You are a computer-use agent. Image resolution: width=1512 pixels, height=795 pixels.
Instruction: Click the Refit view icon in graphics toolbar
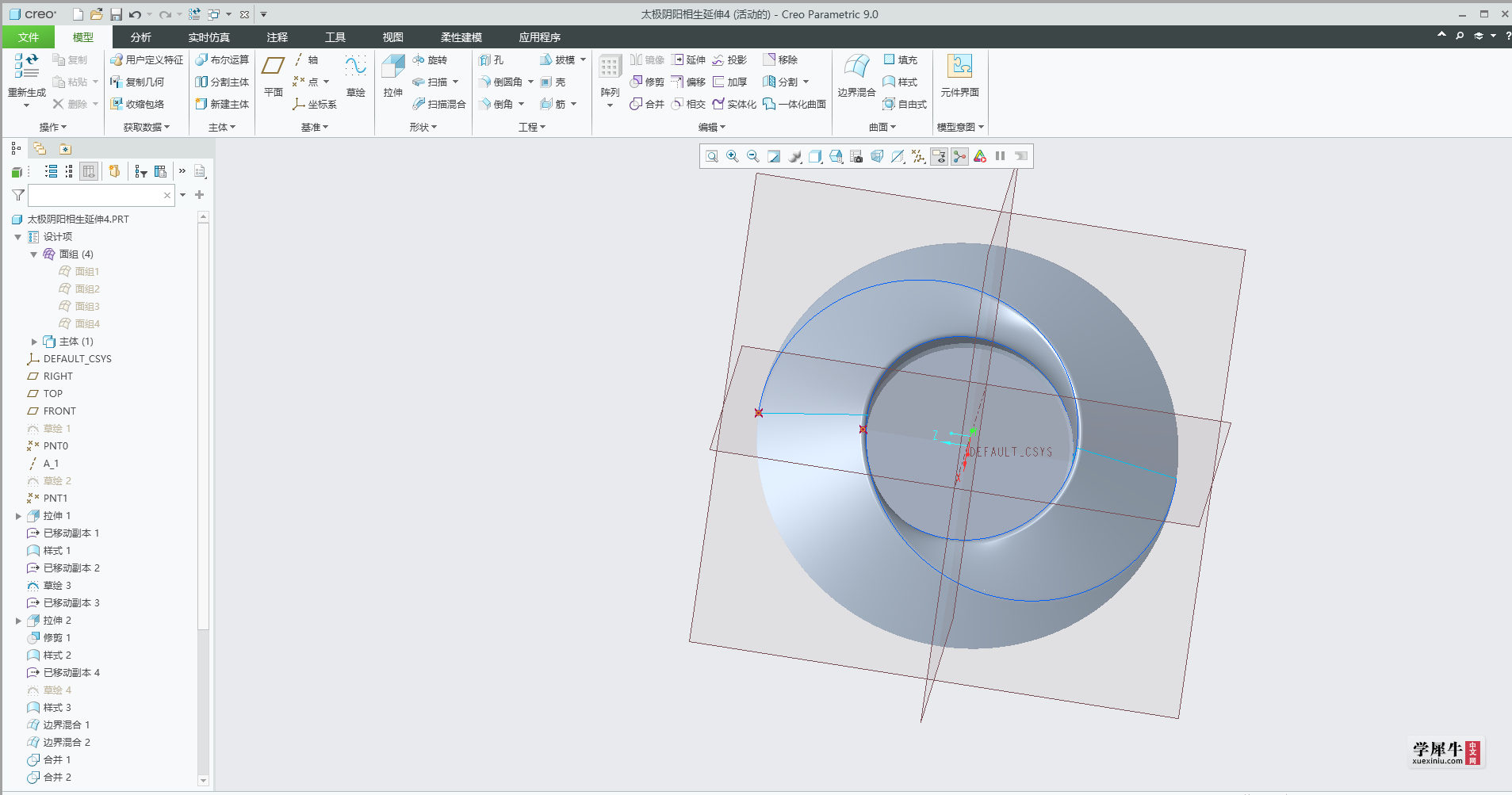click(712, 156)
